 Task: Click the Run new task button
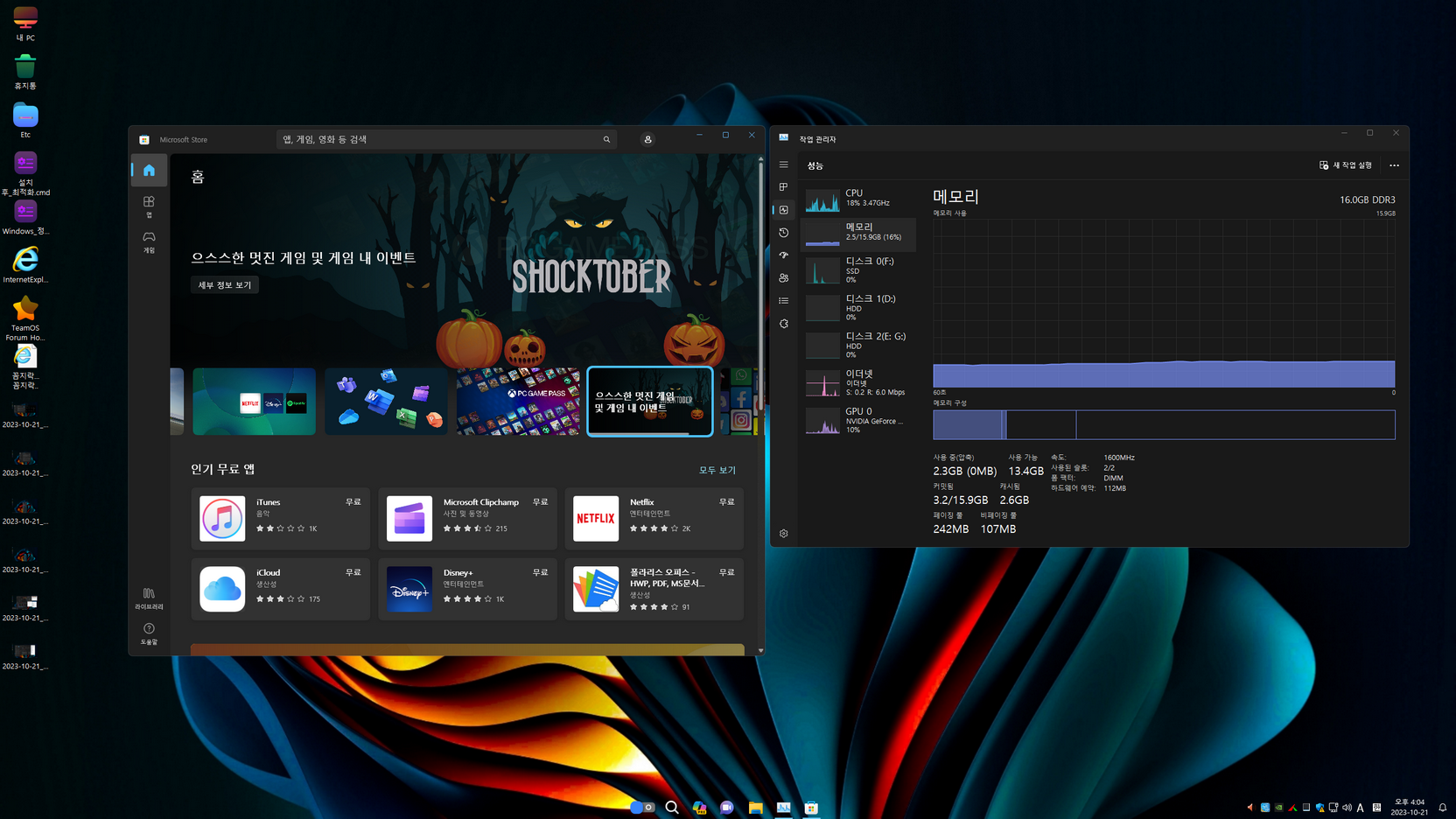coord(1346,165)
